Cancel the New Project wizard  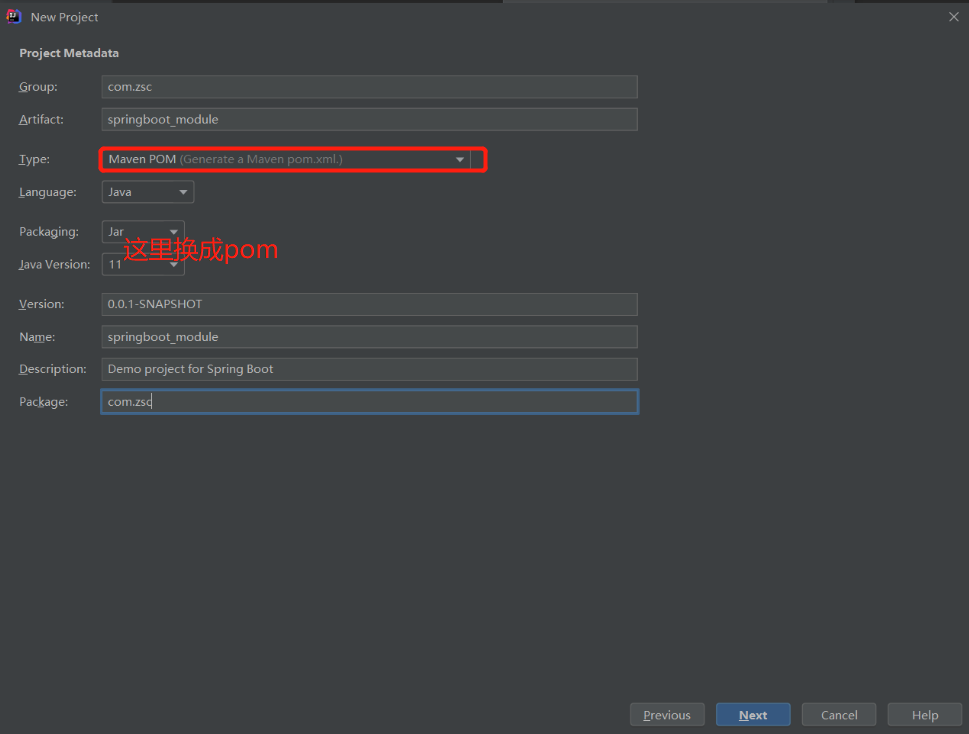point(839,715)
